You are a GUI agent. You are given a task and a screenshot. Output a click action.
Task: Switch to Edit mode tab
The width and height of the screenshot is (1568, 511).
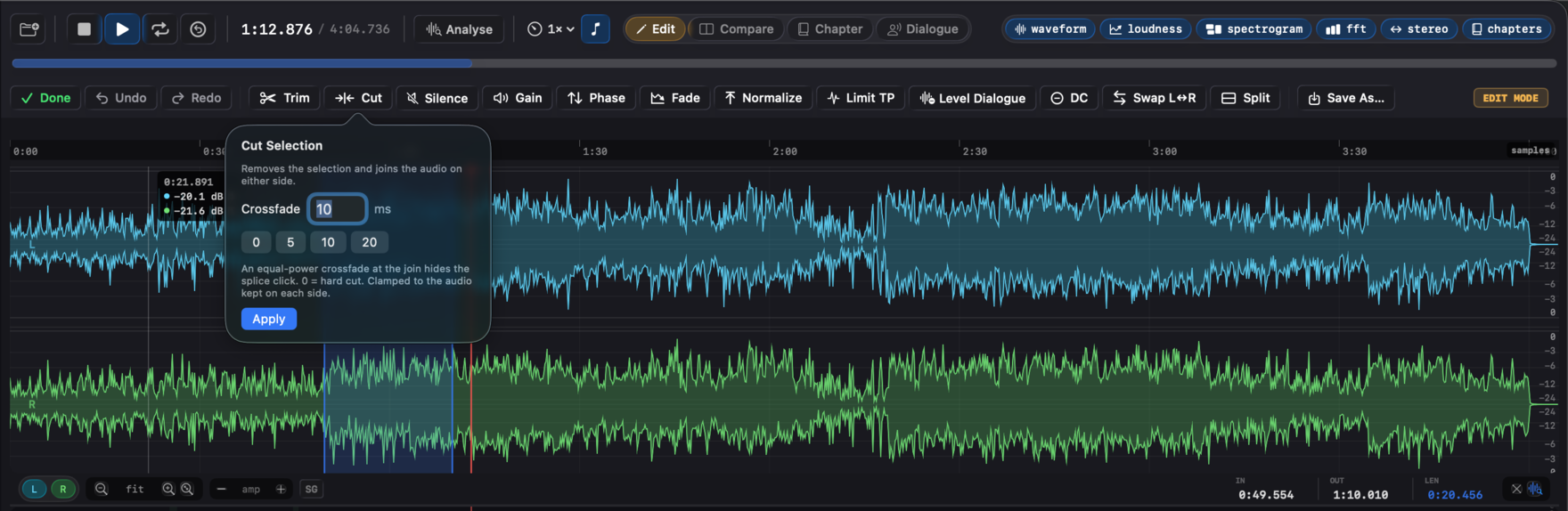[x=655, y=29]
